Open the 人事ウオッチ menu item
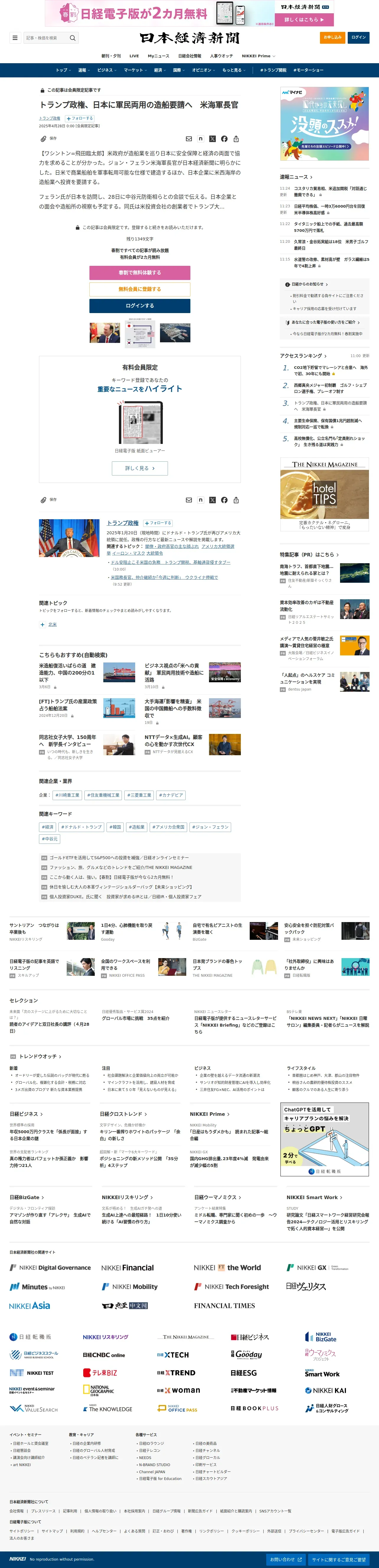The width and height of the screenshot is (379, 1568). coord(221,56)
